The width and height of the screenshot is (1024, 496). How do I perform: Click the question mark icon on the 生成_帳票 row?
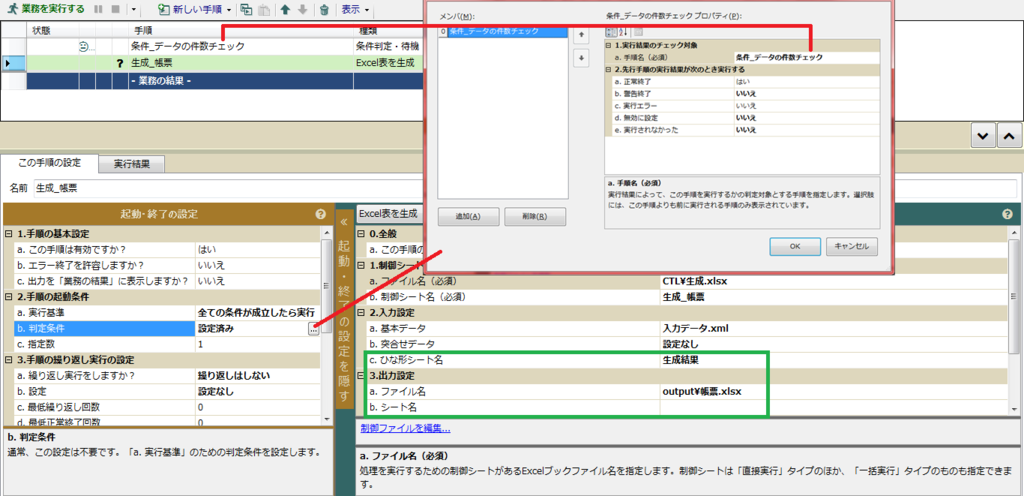coord(120,63)
